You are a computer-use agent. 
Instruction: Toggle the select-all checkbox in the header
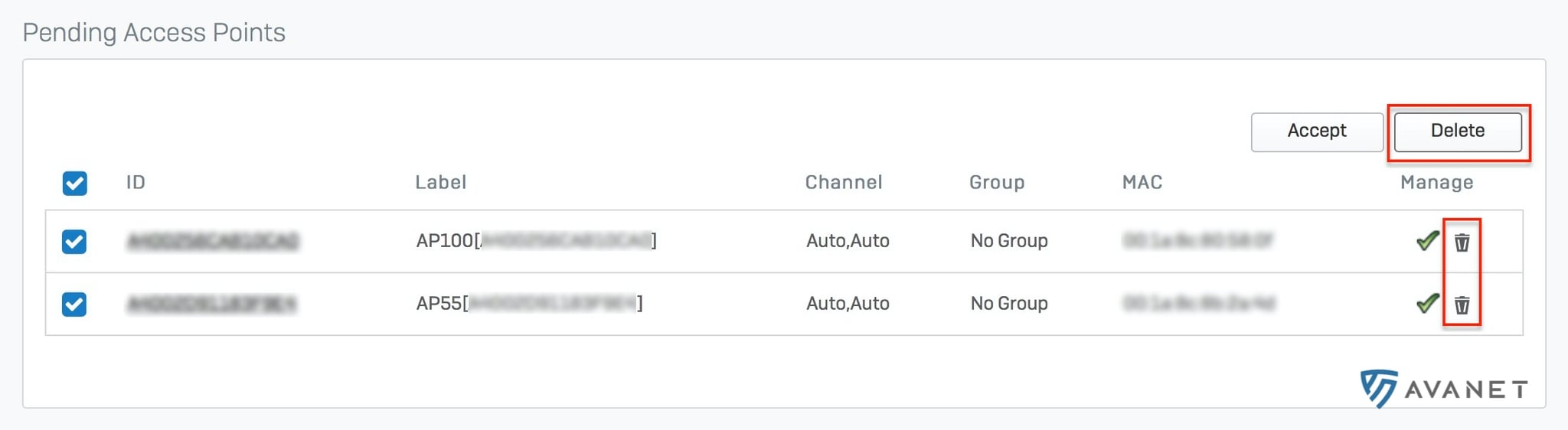(74, 183)
